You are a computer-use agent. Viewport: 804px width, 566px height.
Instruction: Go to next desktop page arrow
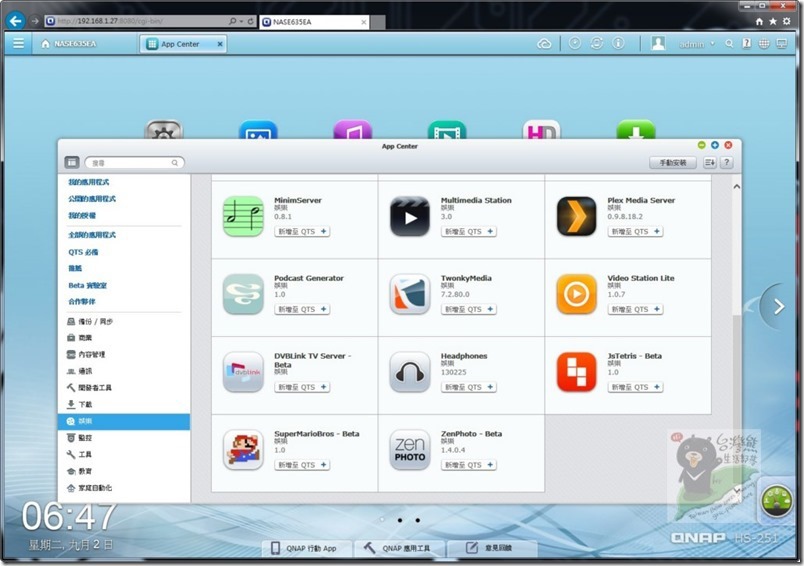tap(779, 307)
